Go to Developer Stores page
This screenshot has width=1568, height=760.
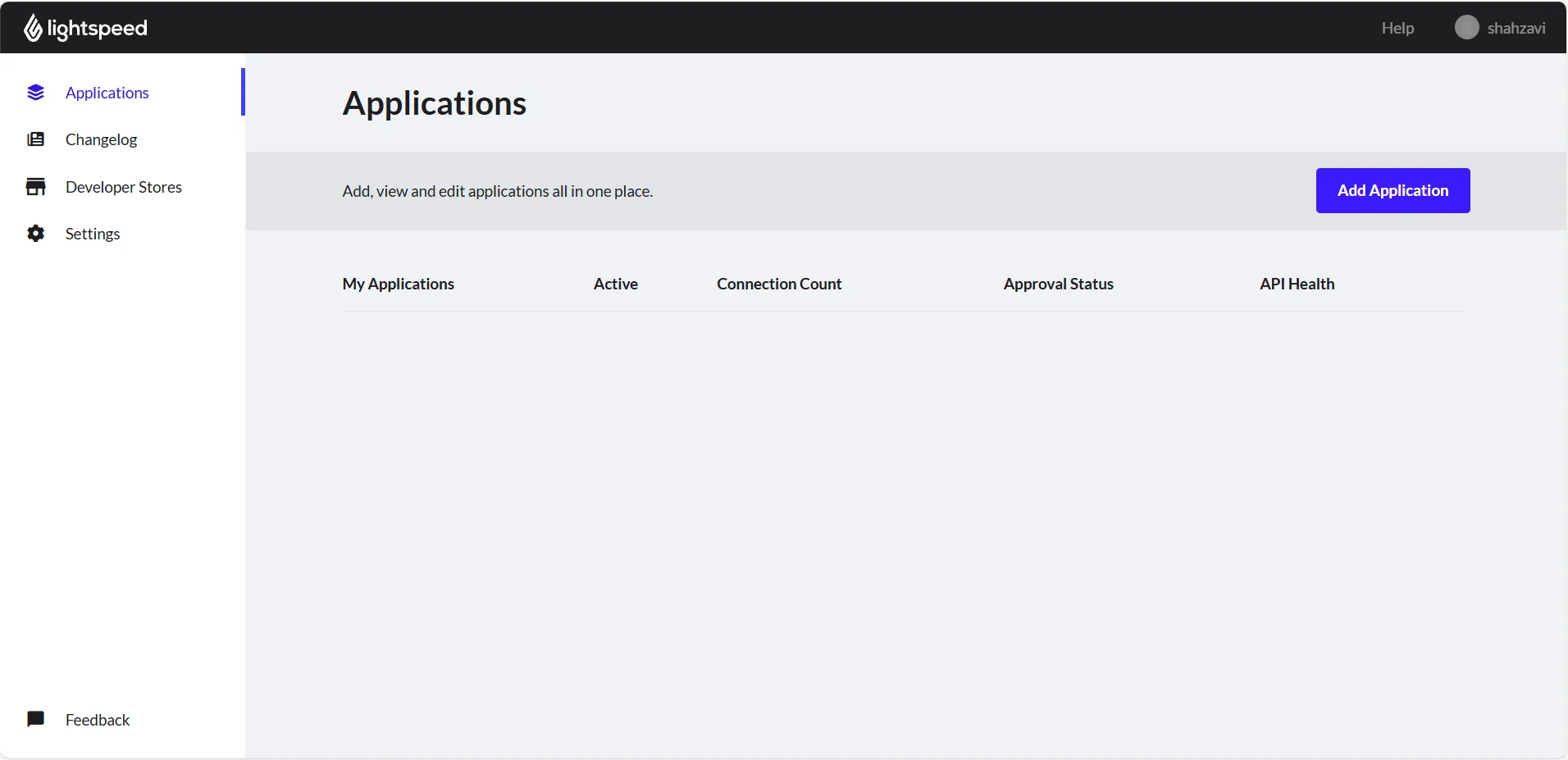[x=122, y=187]
